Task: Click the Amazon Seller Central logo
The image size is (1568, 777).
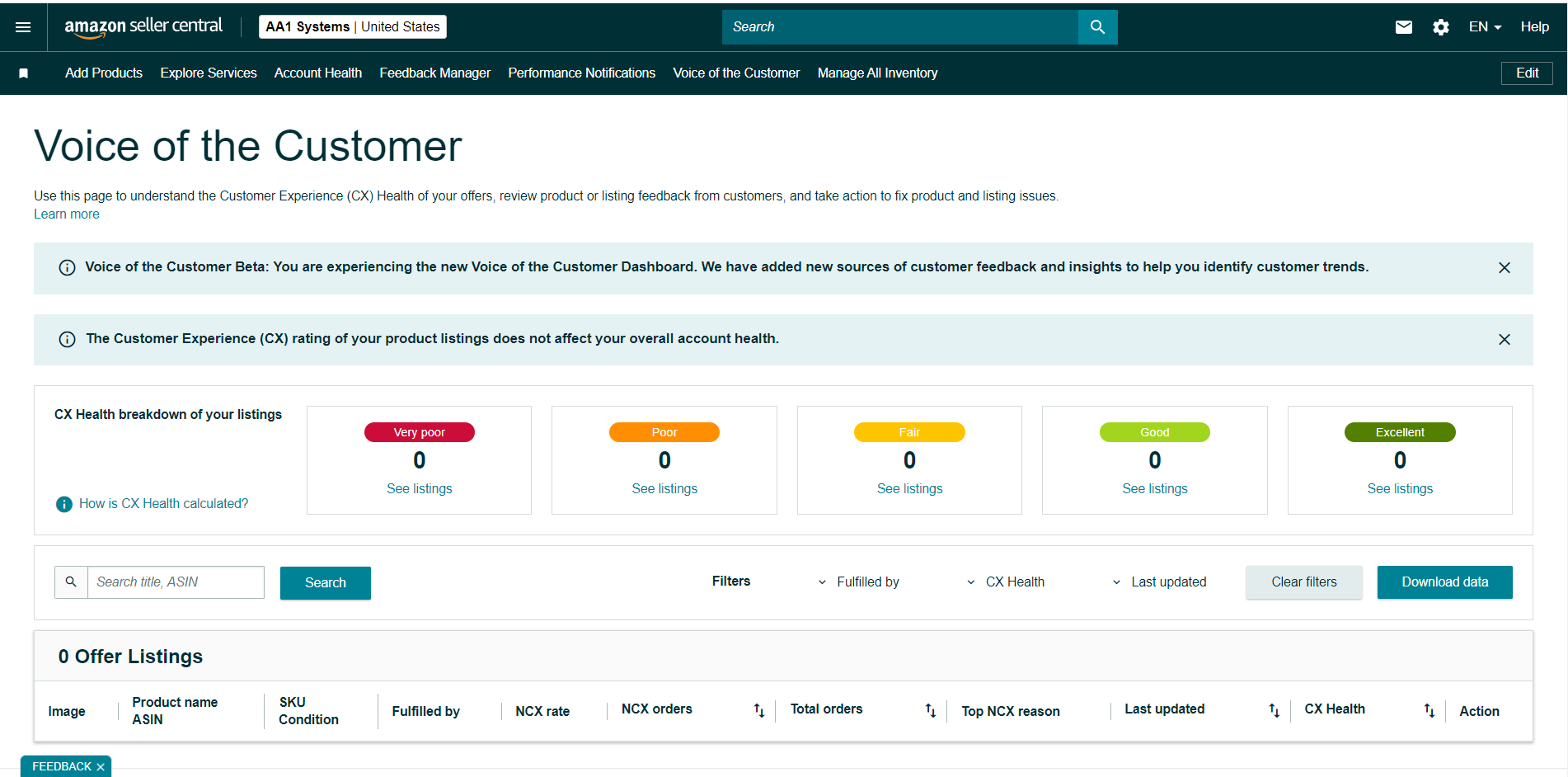Action: [143, 27]
